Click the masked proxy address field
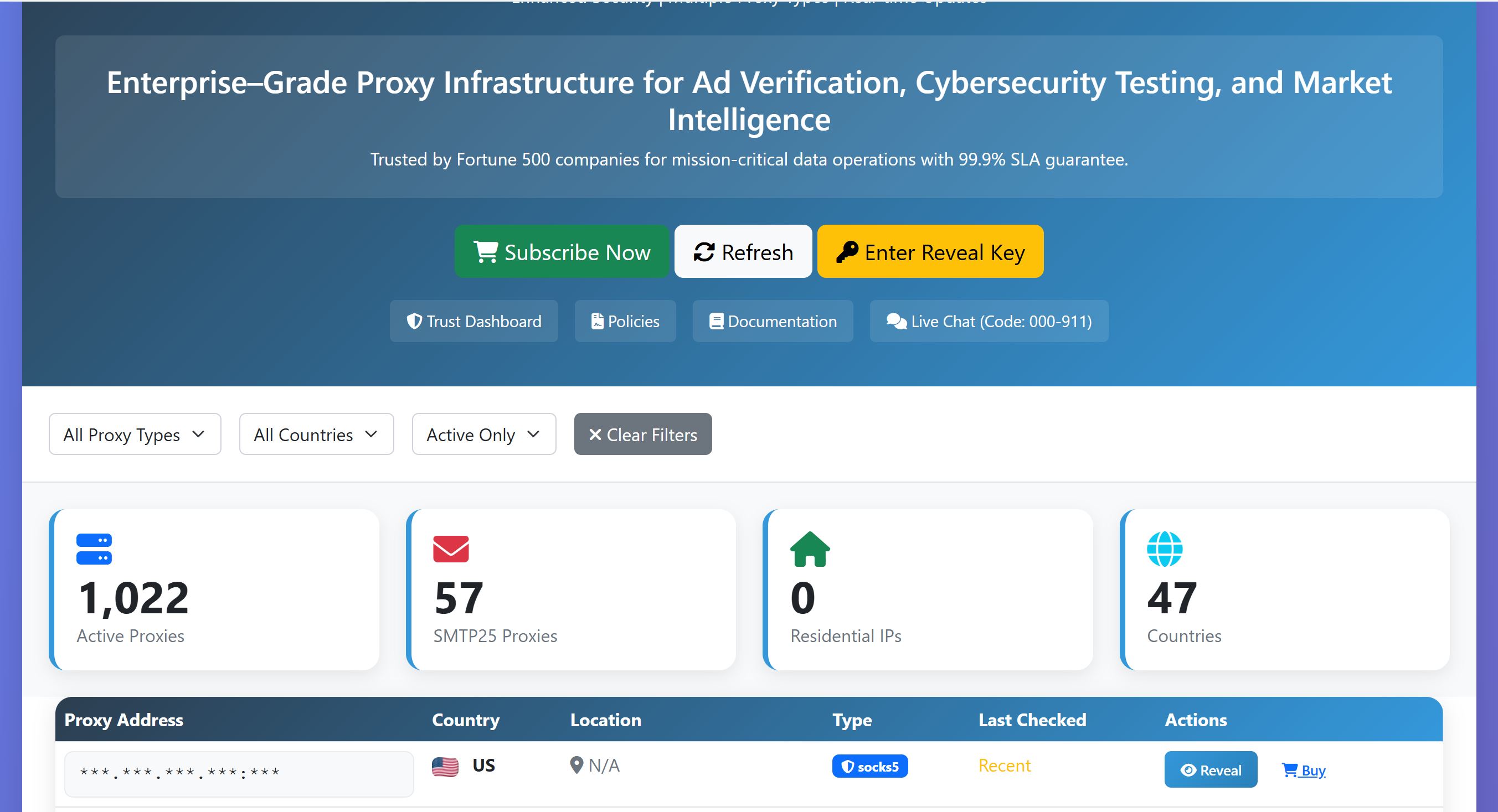Viewport: 1498px width, 812px height. [x=239, y=774]
